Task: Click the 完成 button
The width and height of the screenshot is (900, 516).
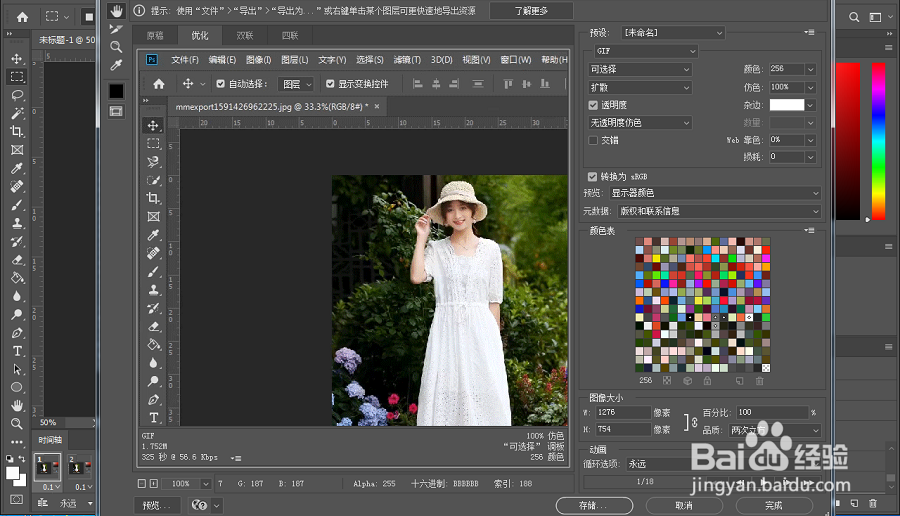Action: tap(774, 506)
